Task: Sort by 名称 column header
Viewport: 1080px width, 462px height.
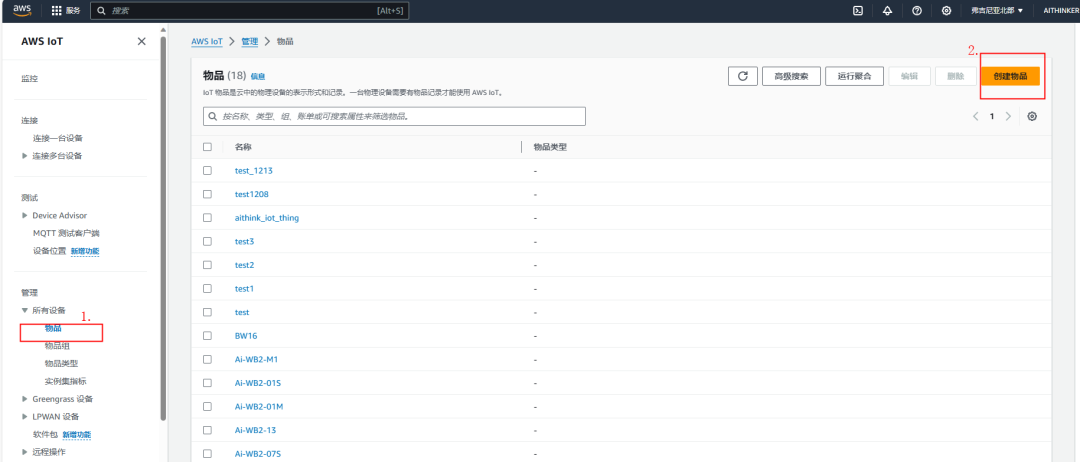Action: [243, 147]
